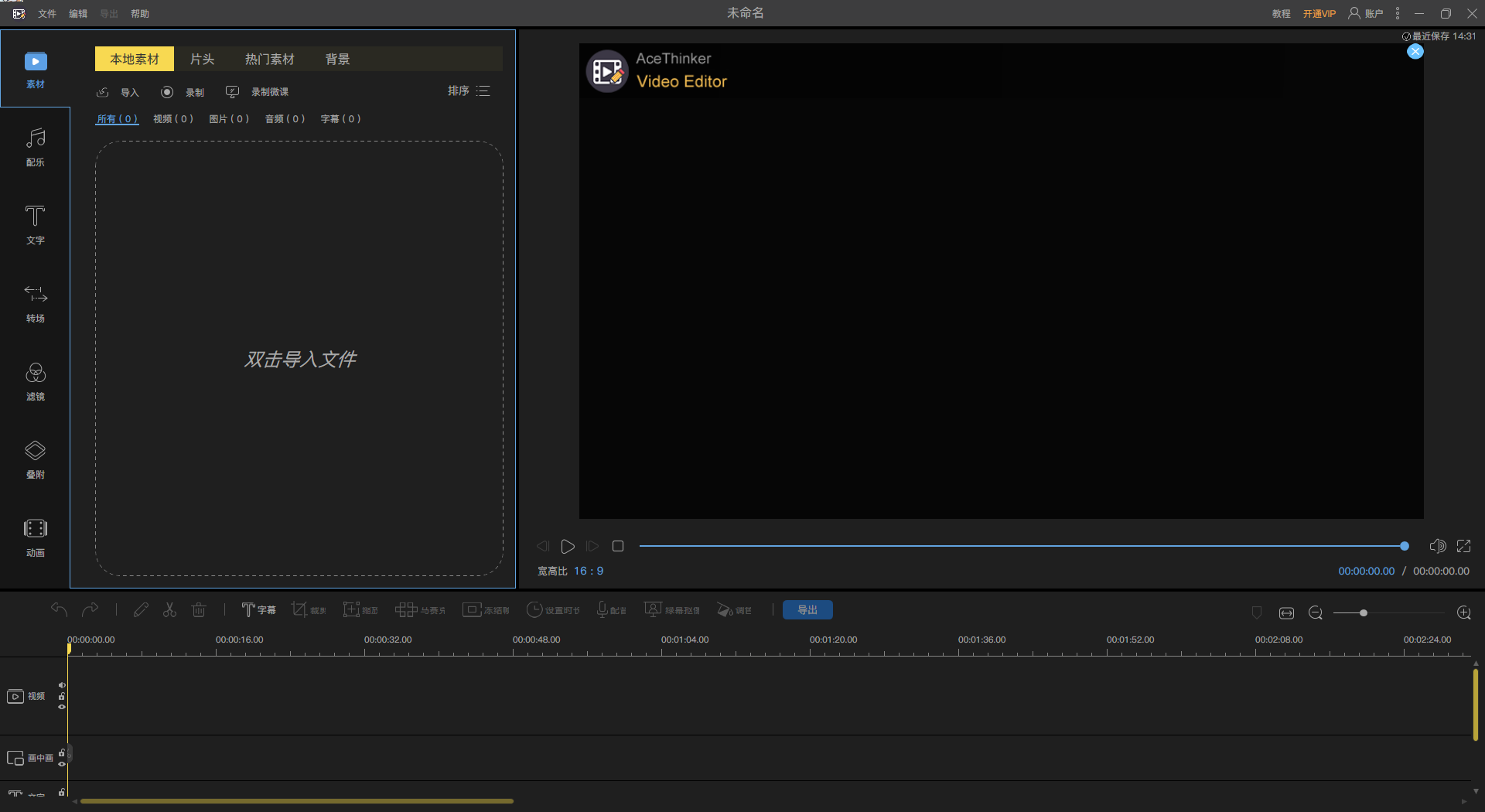Click the fit timeline to width icon
1485x812 pixels.
point(1286,612)
